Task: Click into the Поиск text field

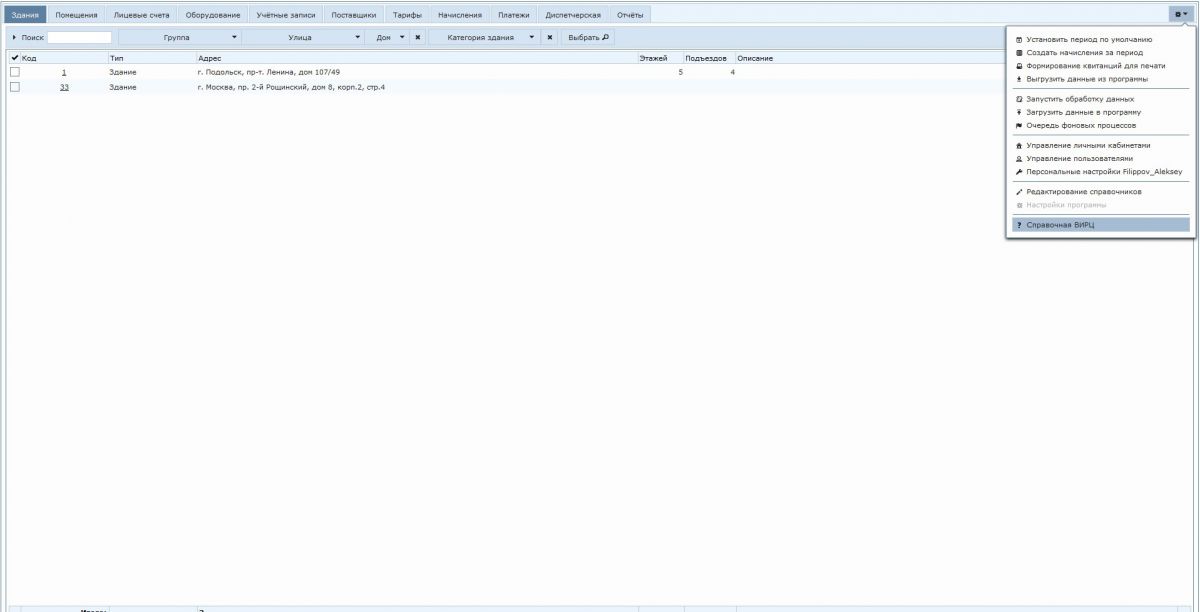Action: (79, 37)
